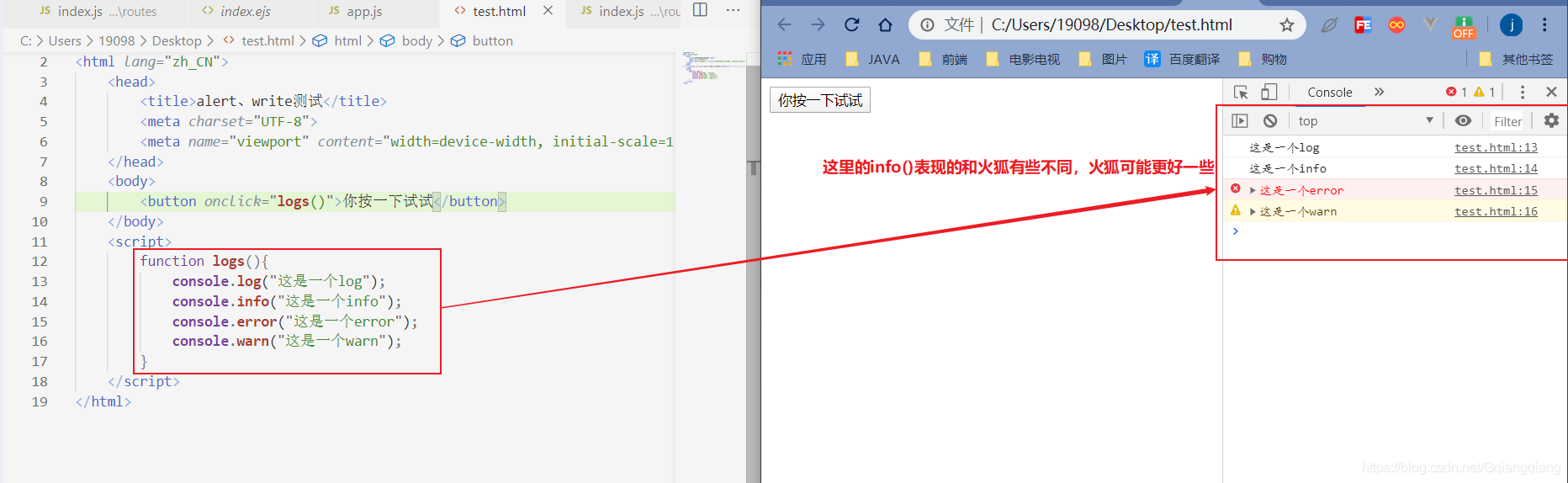The image size is (1568, 483).
Task: Click the 这是一个log console message
Action: [x=1284, y=147]
